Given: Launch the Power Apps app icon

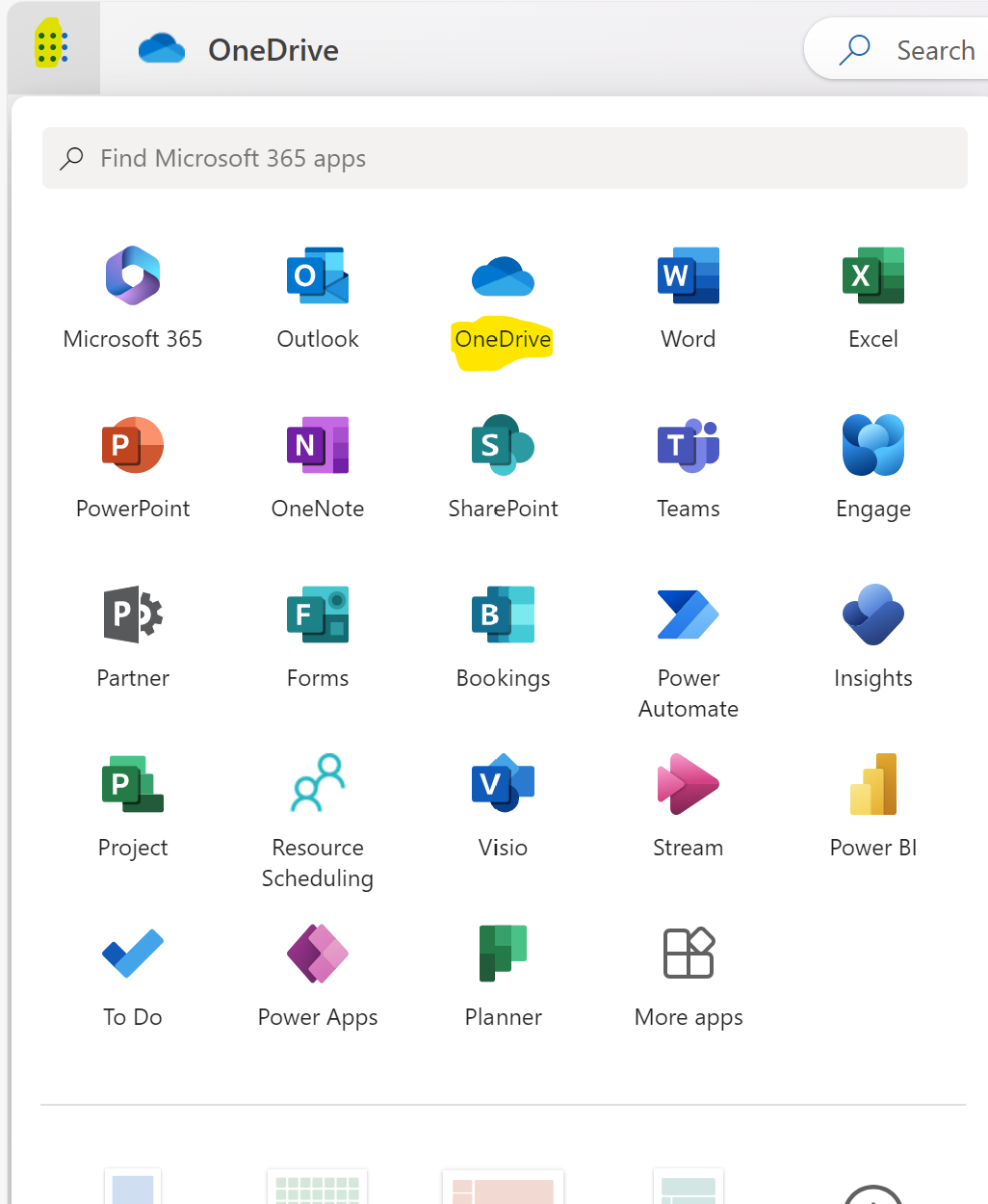Looking at the screenshot, I should (318, 954).
